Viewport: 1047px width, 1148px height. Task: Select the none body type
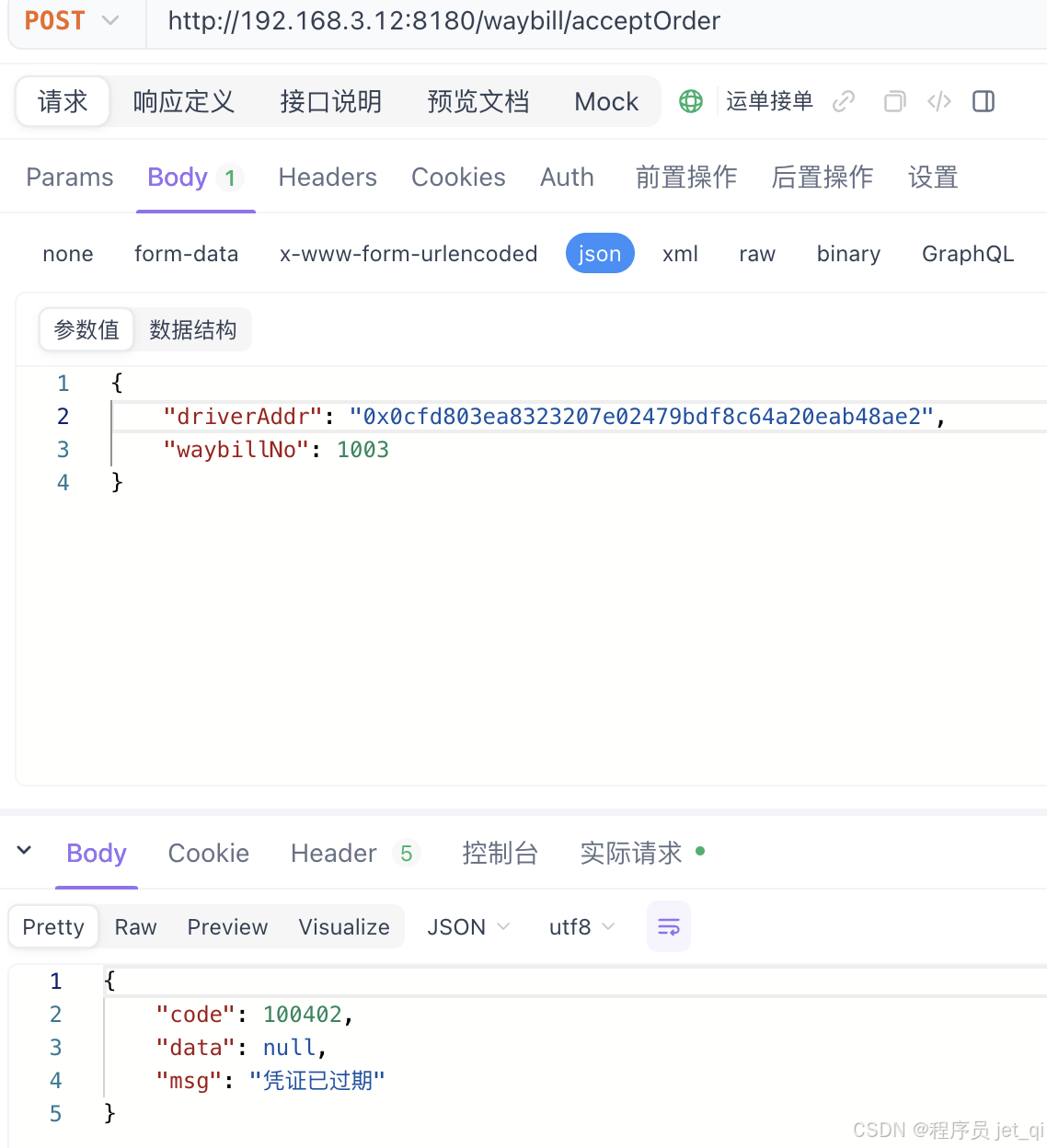point(68,254)
